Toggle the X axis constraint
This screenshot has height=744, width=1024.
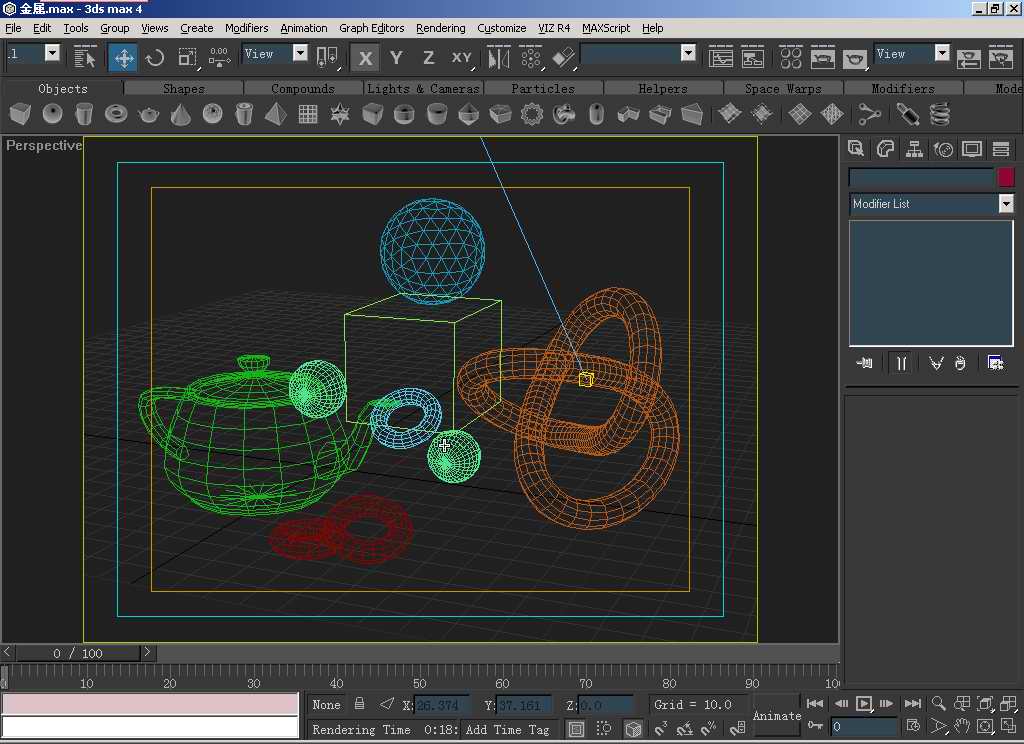365,58
